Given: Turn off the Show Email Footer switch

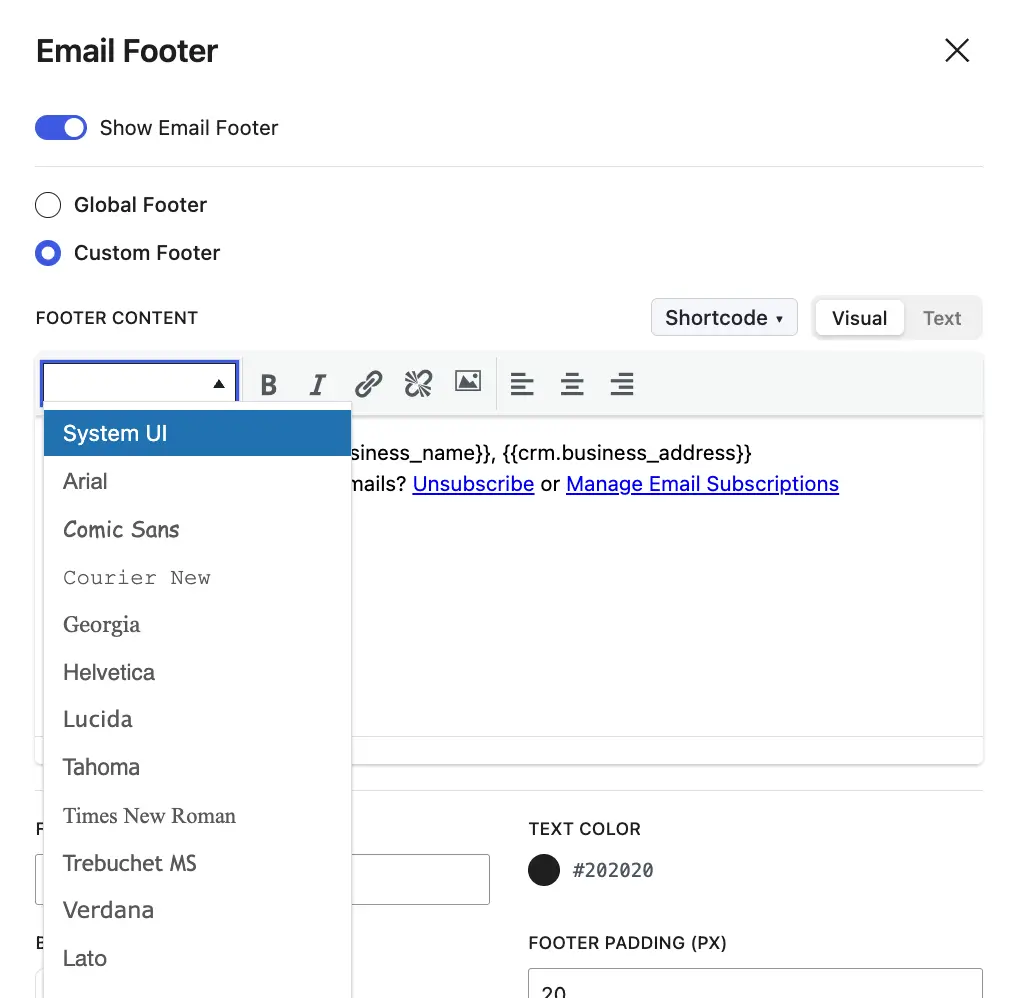Looking at the screenshot, I should tap(61, 128).
